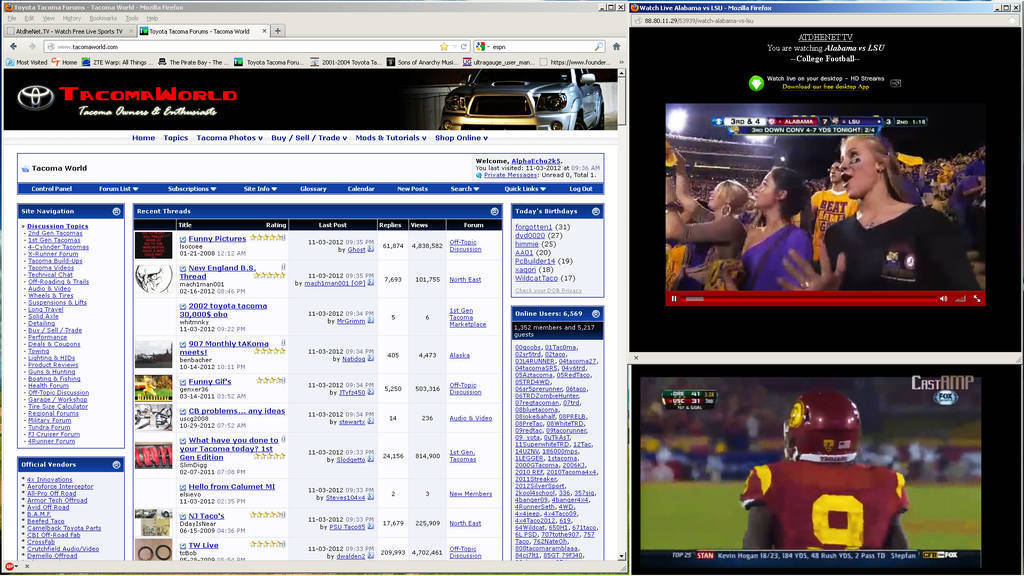
Task: Click the green desktop app download icon
Action: coord(756,83)
